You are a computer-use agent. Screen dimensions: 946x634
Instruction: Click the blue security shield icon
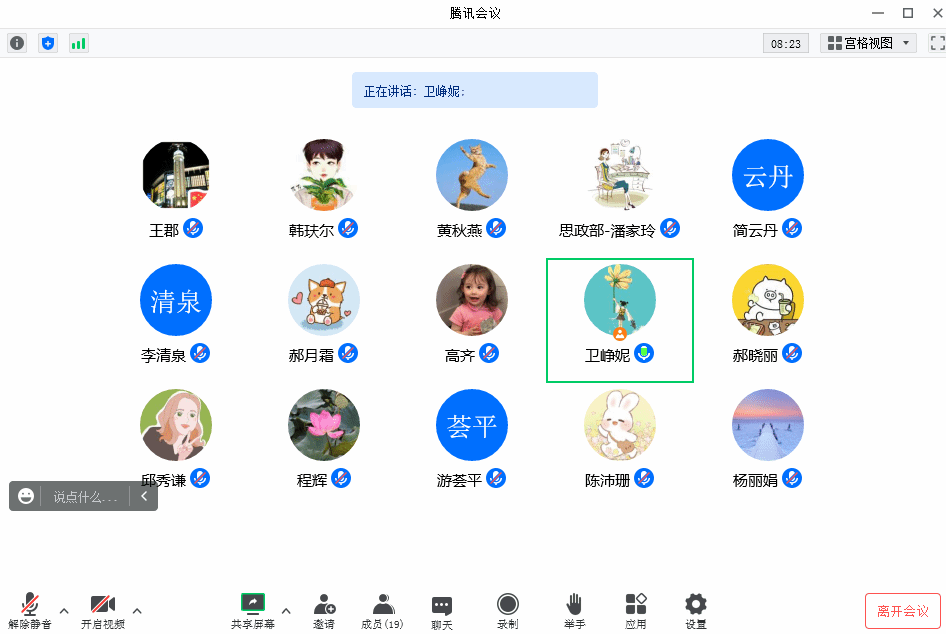coord(48,43)
